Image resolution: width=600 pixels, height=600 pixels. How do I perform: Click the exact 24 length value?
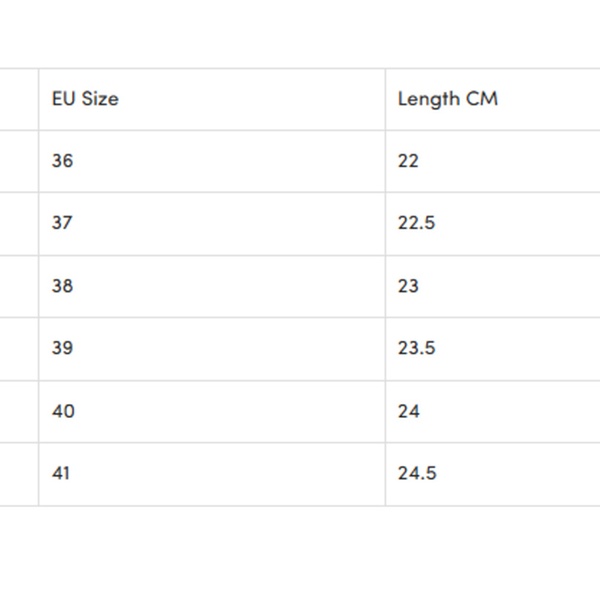(409, 411)
